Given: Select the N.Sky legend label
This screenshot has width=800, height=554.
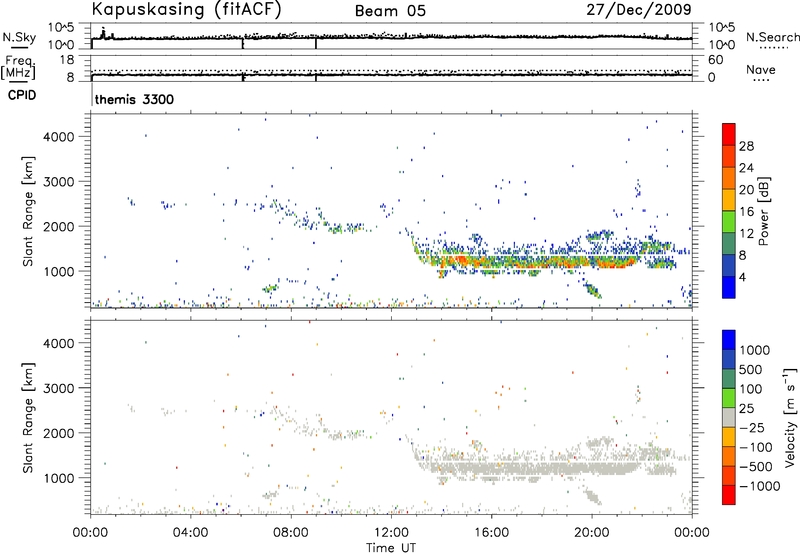Looking at the screenshot, I should [x=19, y=37].
